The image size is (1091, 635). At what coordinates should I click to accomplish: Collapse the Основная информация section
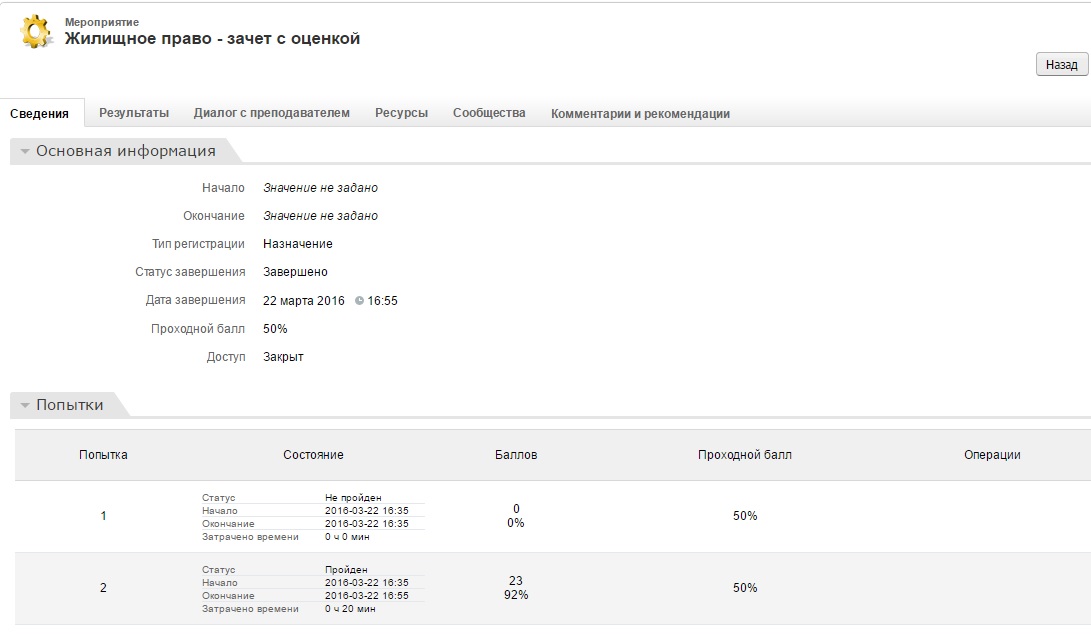point(25,152)
